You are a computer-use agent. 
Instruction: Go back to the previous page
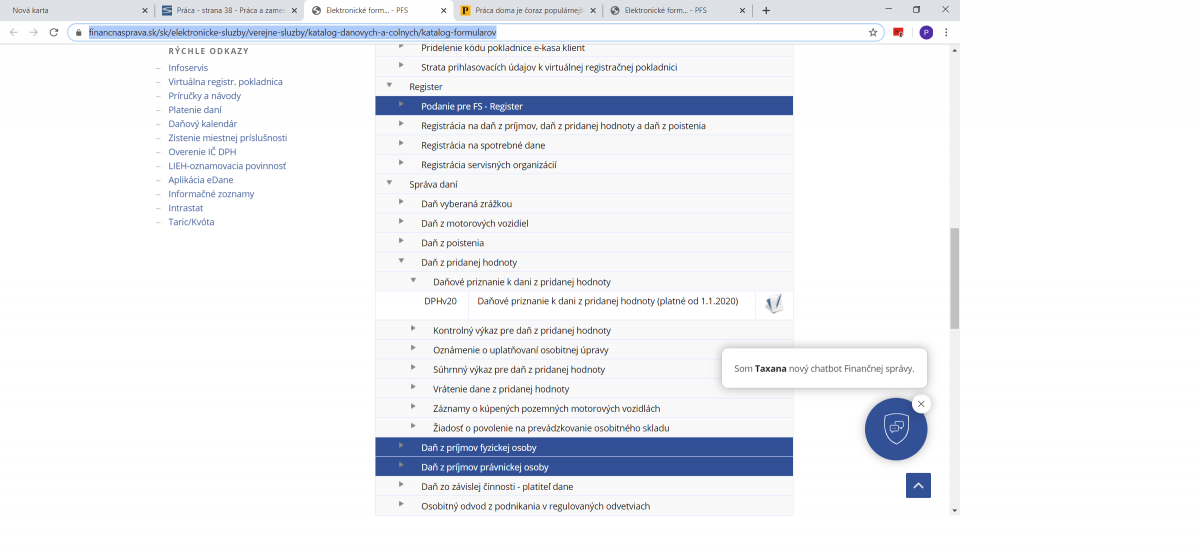pyautogui.click(x=14, y=32)
